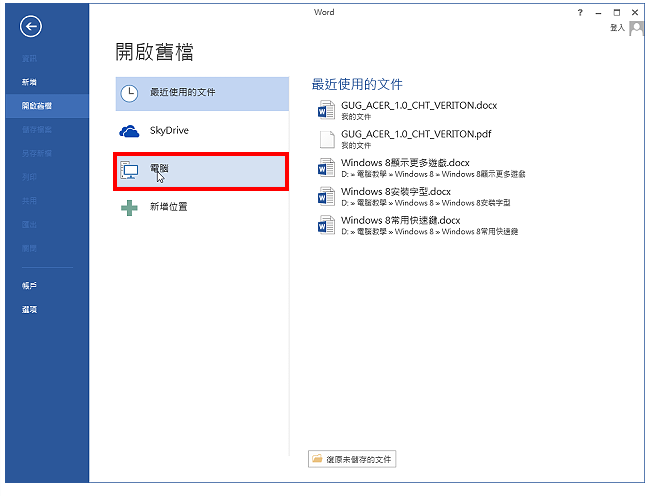Click Word icon of Windows 8安裝字型.docx
Screen dimensions: 656x496
pyautogui.click(x=326, y=197)
